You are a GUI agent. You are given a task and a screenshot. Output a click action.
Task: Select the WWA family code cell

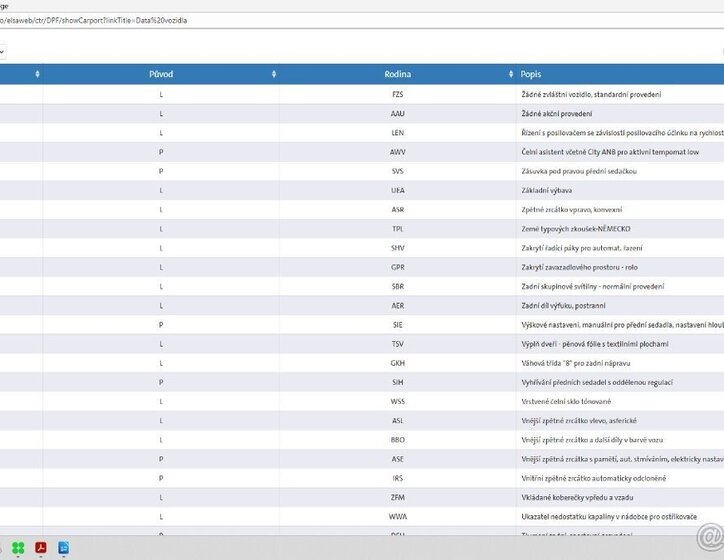(x=398, y=516)
